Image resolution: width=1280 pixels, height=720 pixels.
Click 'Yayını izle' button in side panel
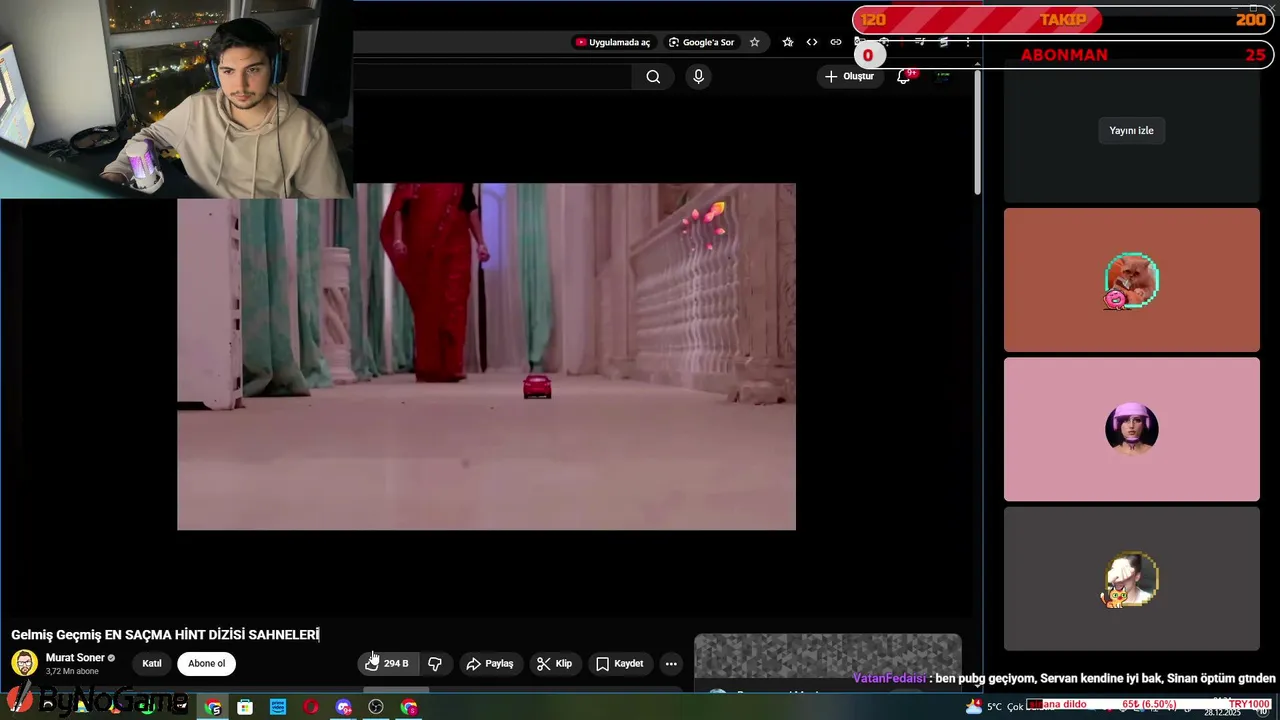[1131, 130]
